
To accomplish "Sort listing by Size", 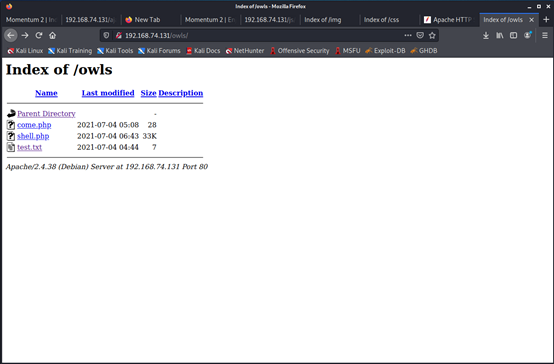I will click(148, 93).
